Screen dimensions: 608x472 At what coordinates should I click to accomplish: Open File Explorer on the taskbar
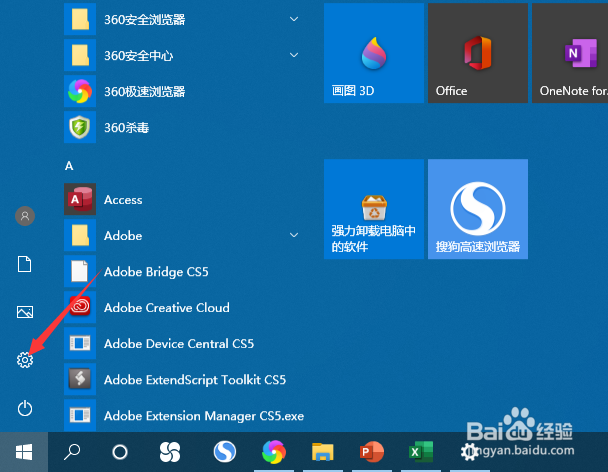[323, 452]
